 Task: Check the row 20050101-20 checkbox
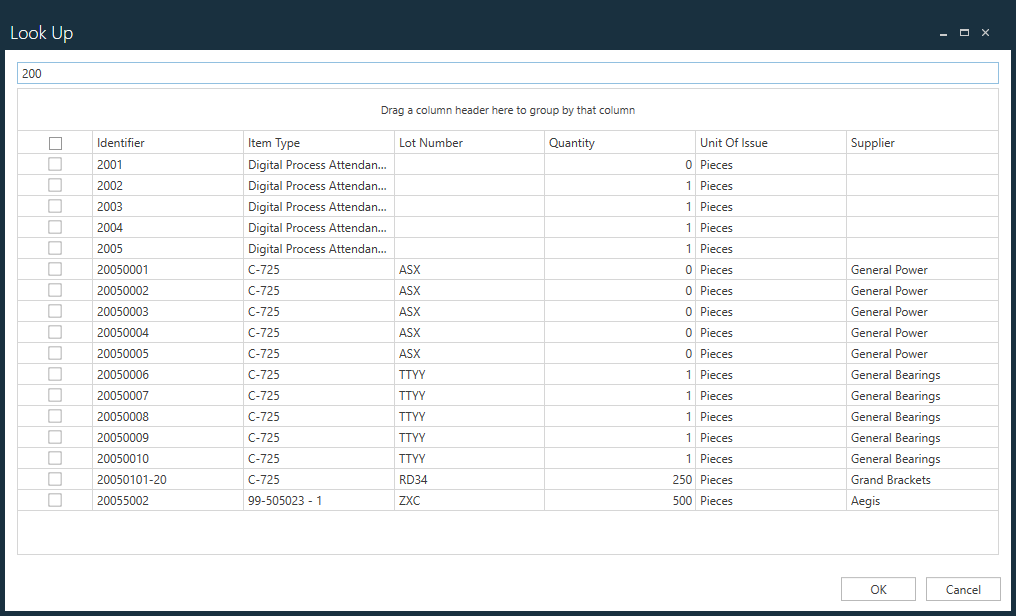click(55, 479)
